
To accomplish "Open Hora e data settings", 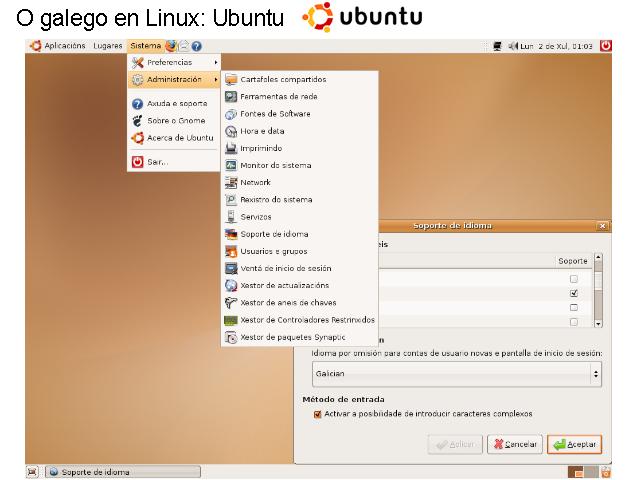I will [262, 130].
